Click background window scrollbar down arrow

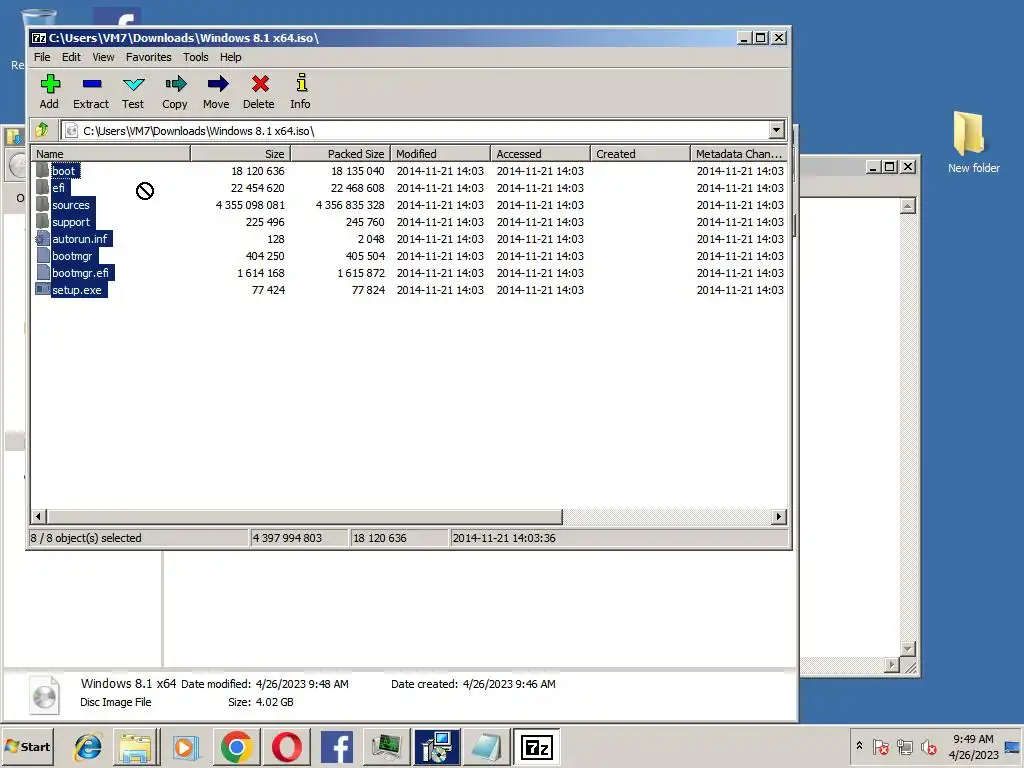tap(907, 648)
